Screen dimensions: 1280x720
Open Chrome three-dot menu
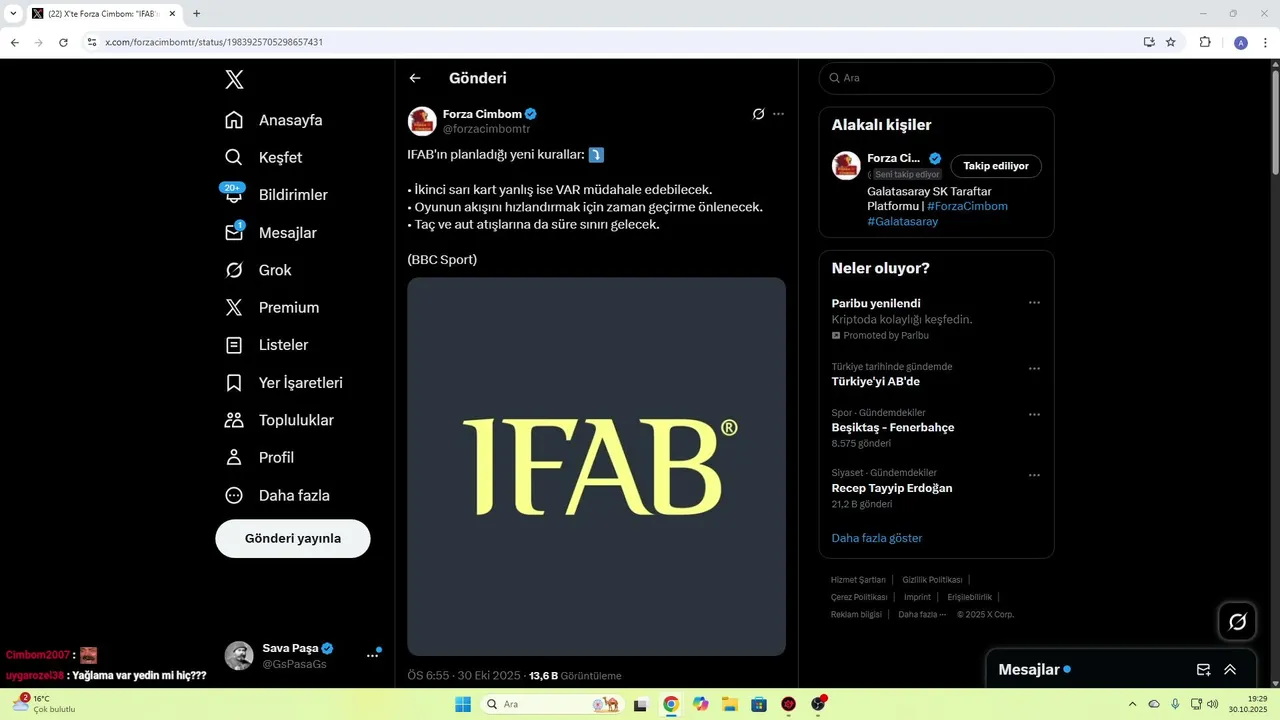1265,42
